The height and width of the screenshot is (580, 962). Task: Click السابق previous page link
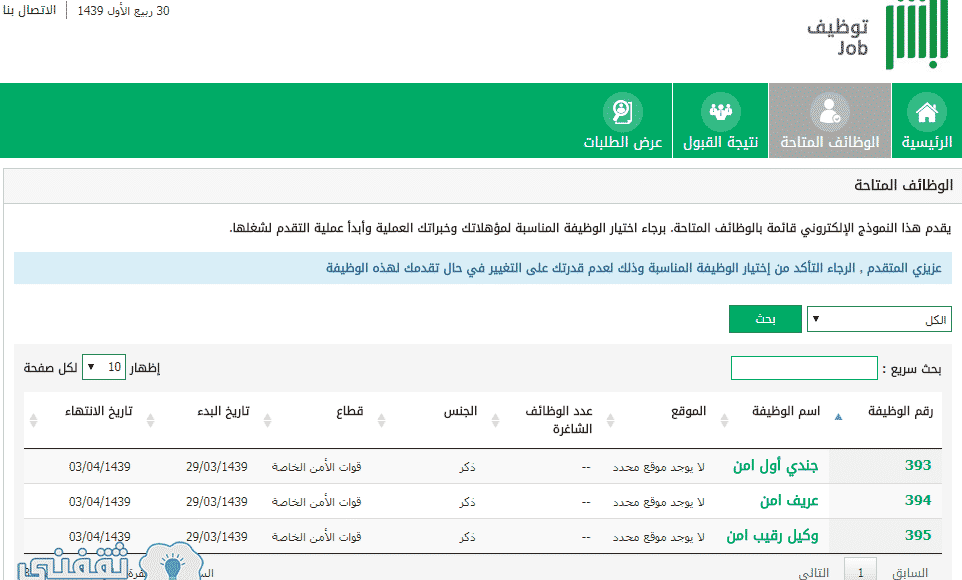point(910,573)
